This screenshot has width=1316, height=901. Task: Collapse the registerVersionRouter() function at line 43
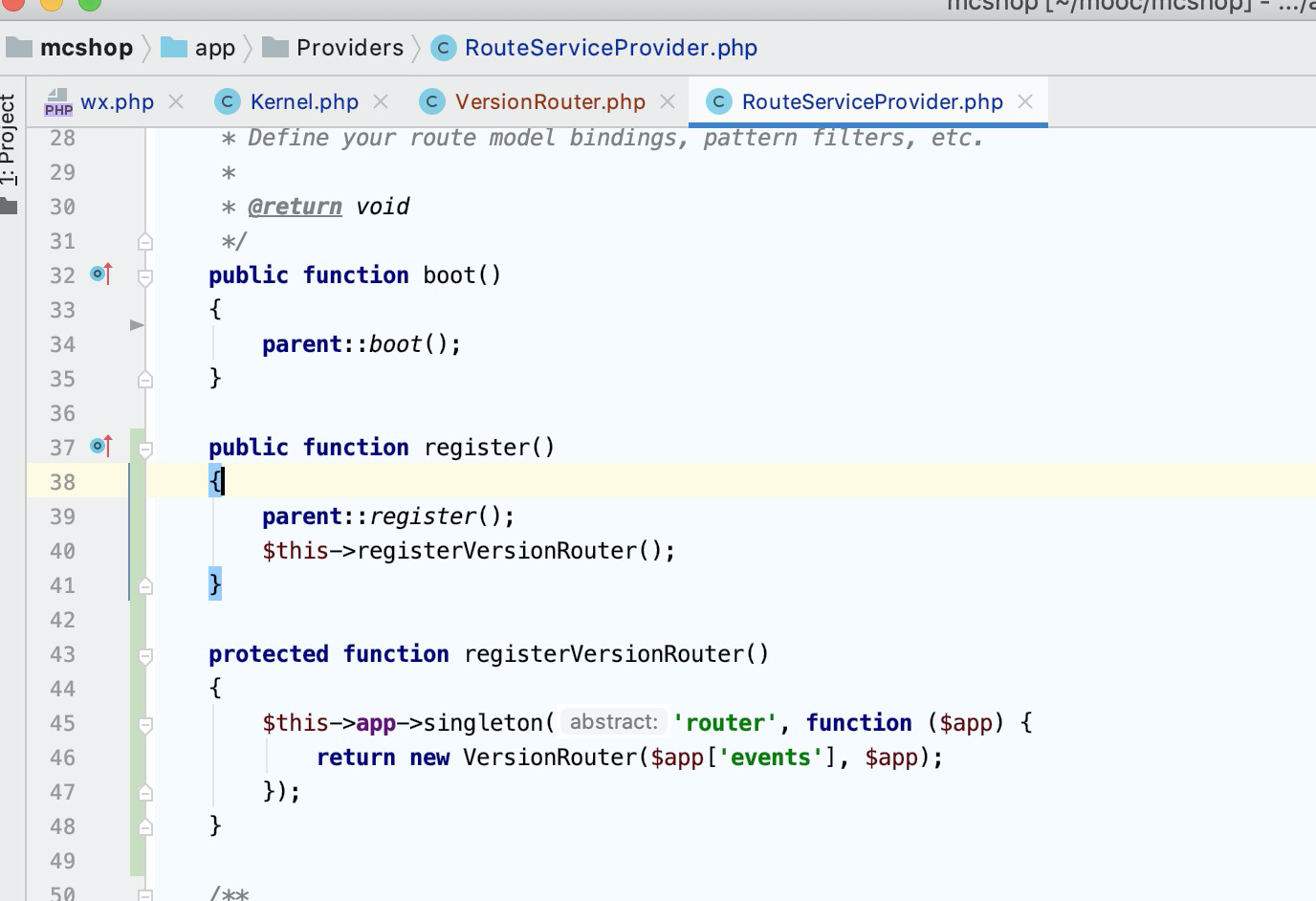click(x=145, y=656)
